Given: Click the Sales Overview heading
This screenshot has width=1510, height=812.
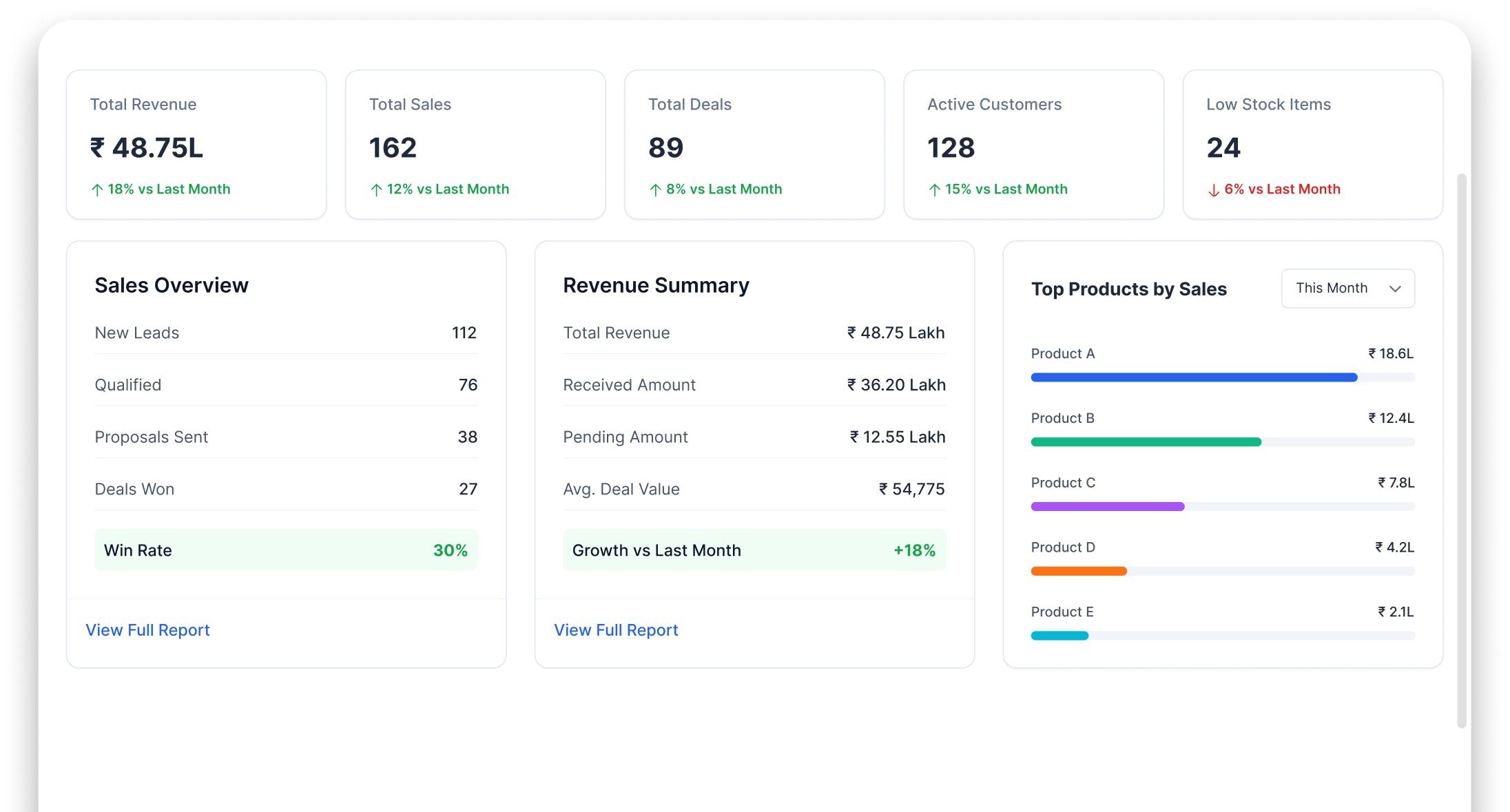Looking at the screenshot, I should point(172,286).
